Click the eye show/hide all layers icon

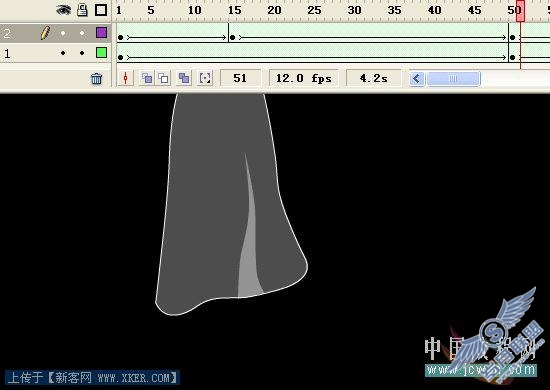point(63,10)
